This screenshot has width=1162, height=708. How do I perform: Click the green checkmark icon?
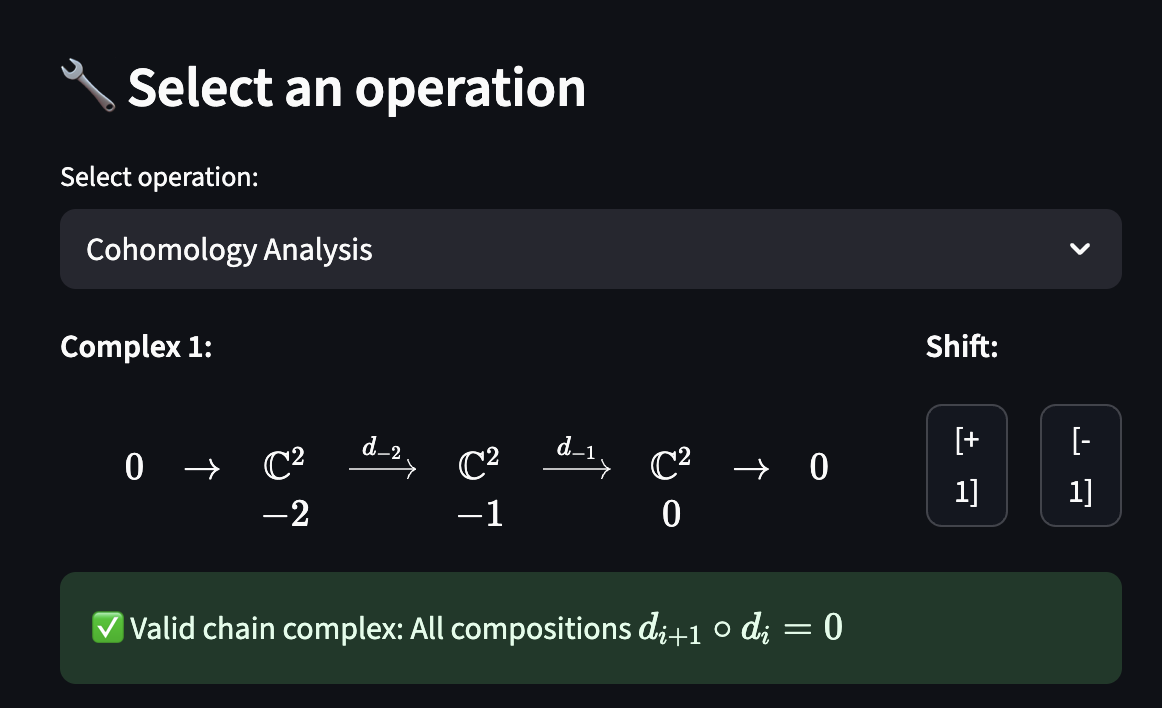[x=107, y=627]
